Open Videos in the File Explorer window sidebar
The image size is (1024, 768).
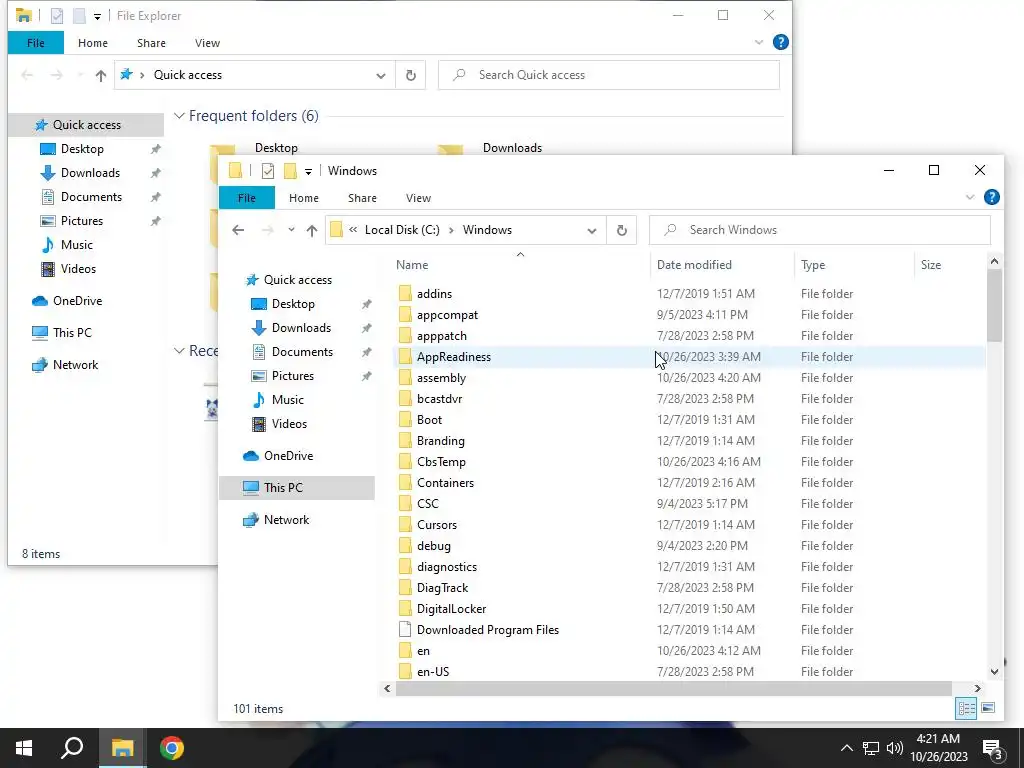click(78, 269)
